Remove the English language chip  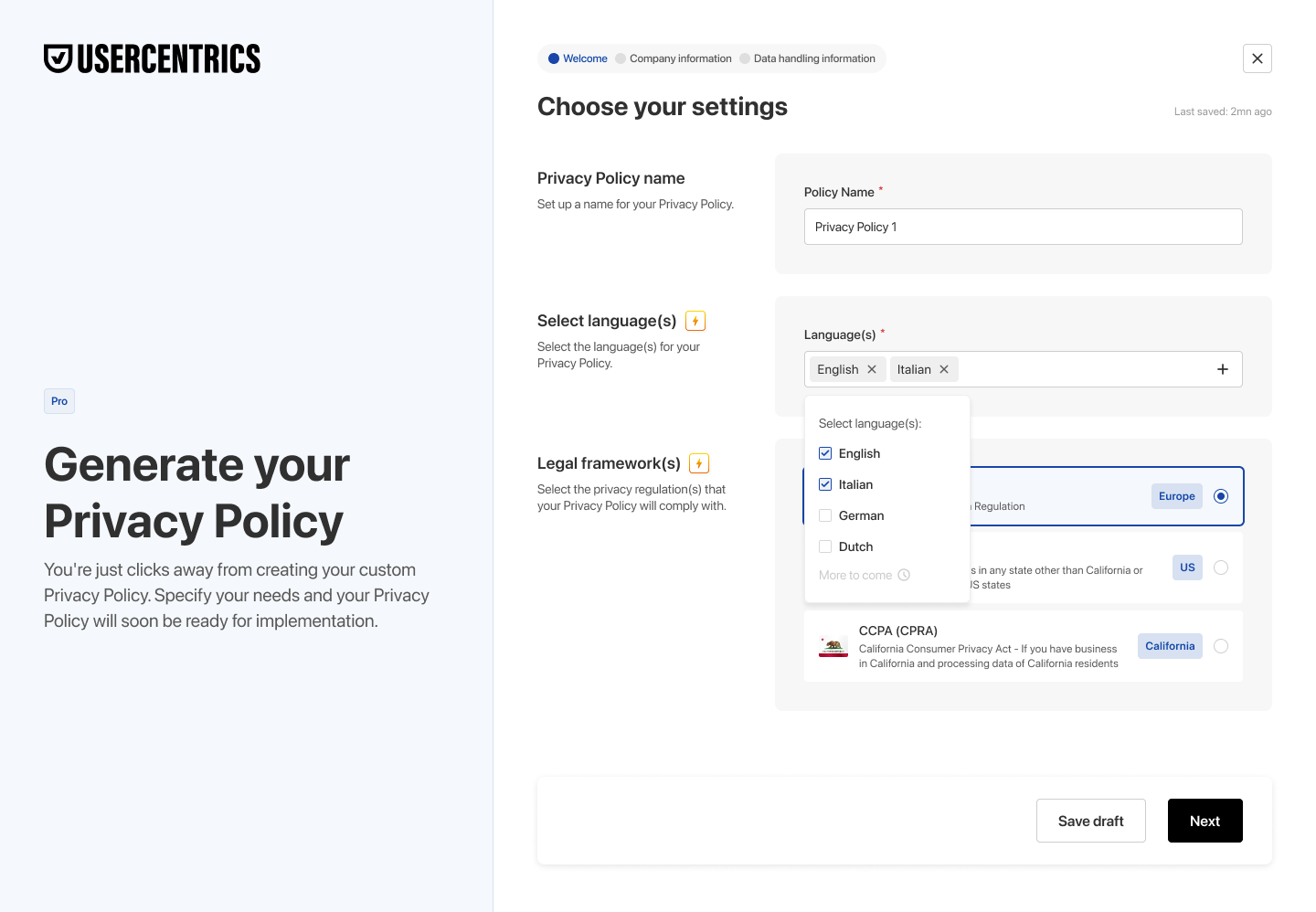(872, 369)
